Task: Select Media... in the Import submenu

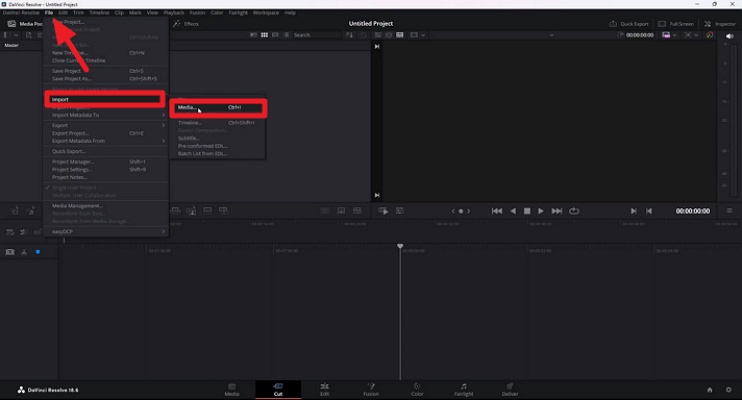Action: coord(218,107)
